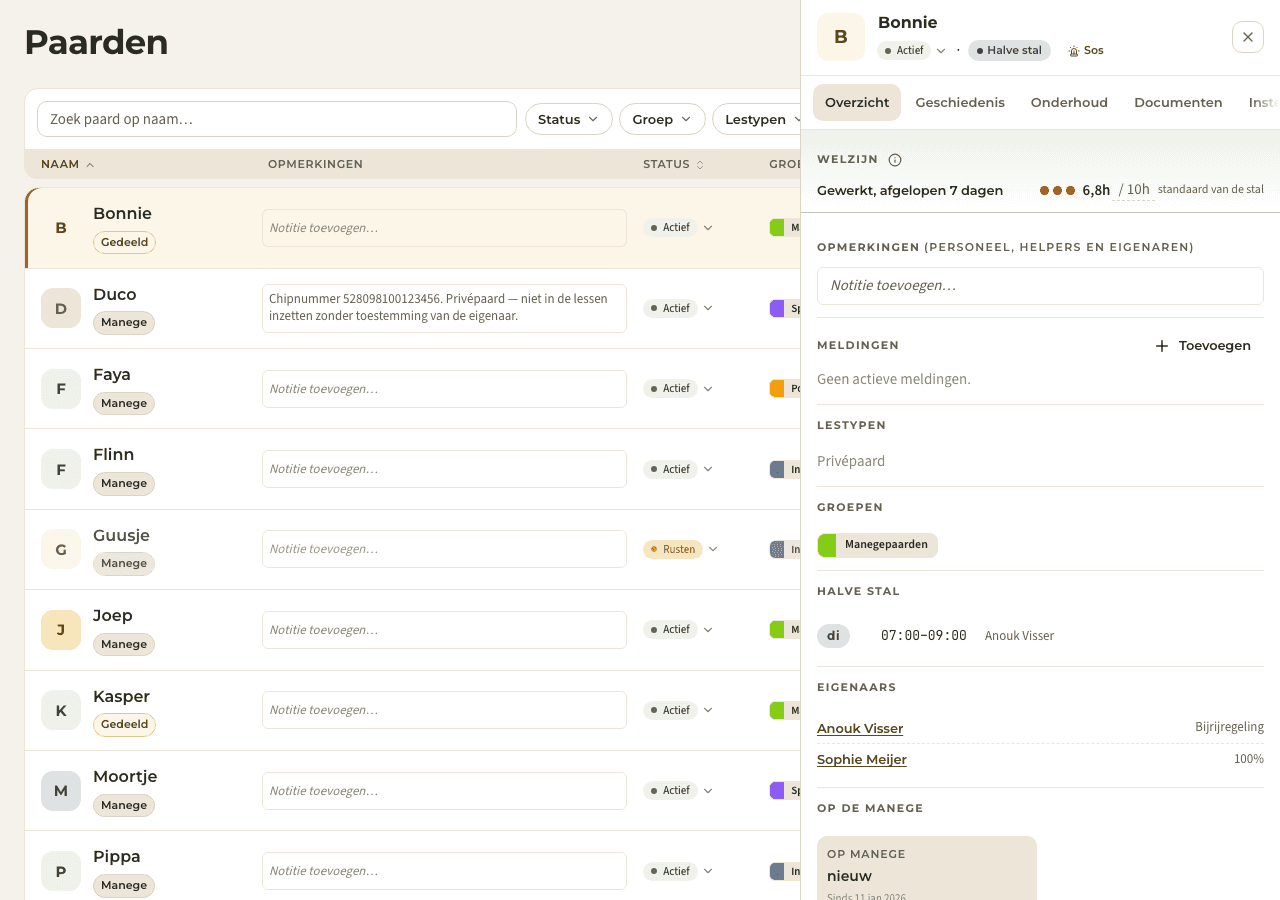Click the Halve stal badge in the header
1280x900 pixels.
click(x=1009, y=50)
